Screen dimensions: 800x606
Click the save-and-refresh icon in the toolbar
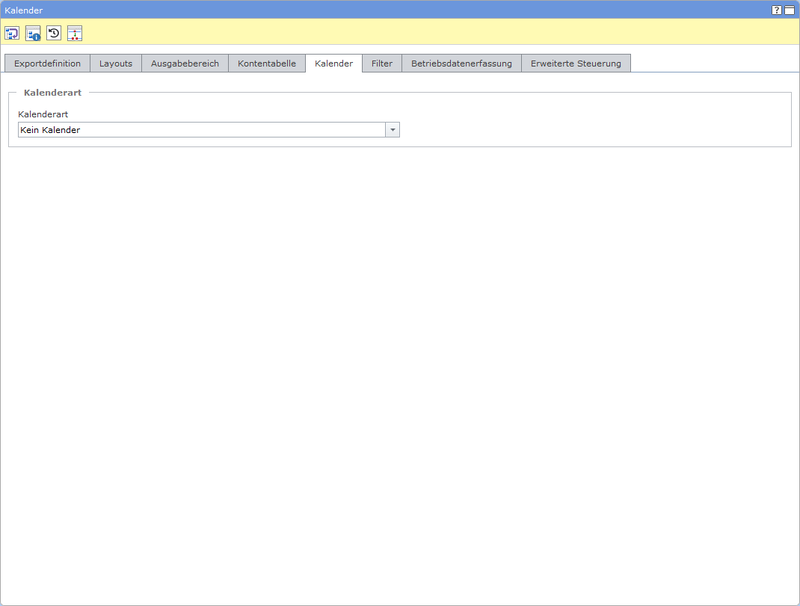point(12,33)
